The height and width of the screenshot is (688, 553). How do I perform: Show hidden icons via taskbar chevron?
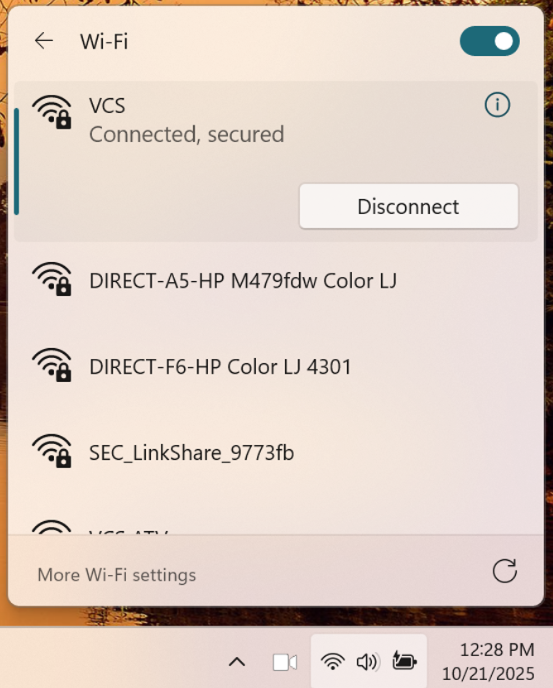[x=237, y=662]
